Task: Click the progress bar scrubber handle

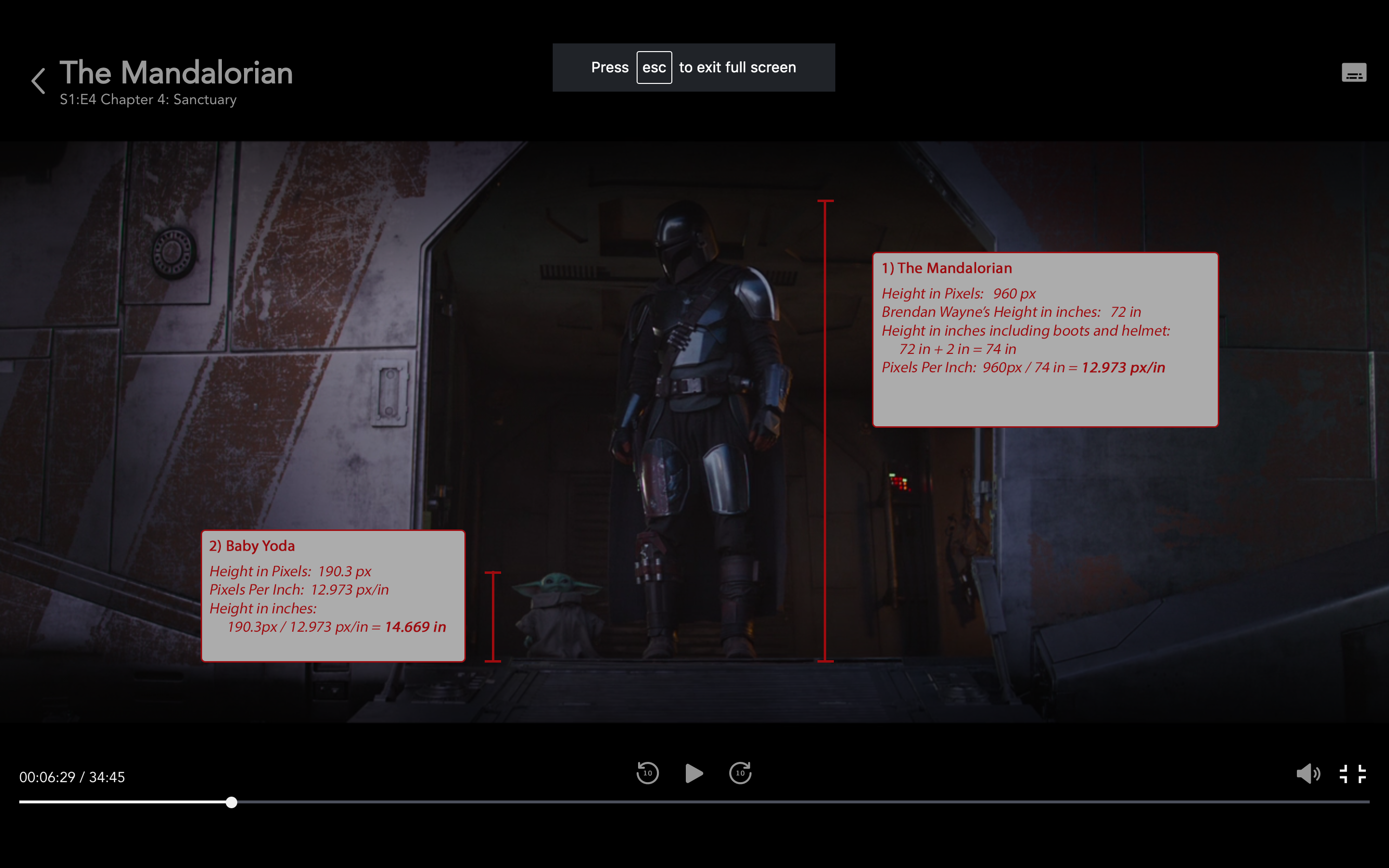Action: click(x=231, y=802)
